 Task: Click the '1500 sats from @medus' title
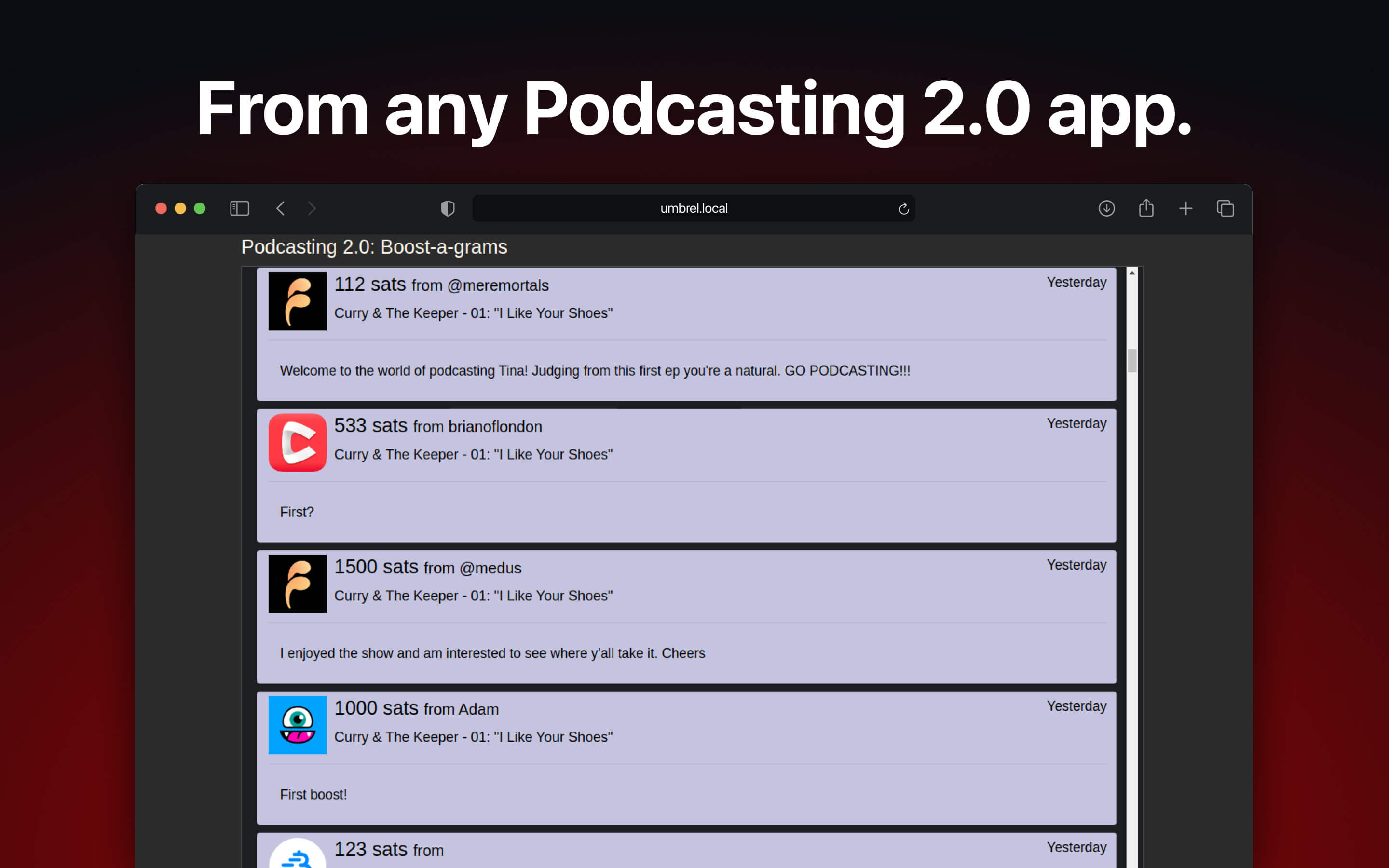[428, 567]
